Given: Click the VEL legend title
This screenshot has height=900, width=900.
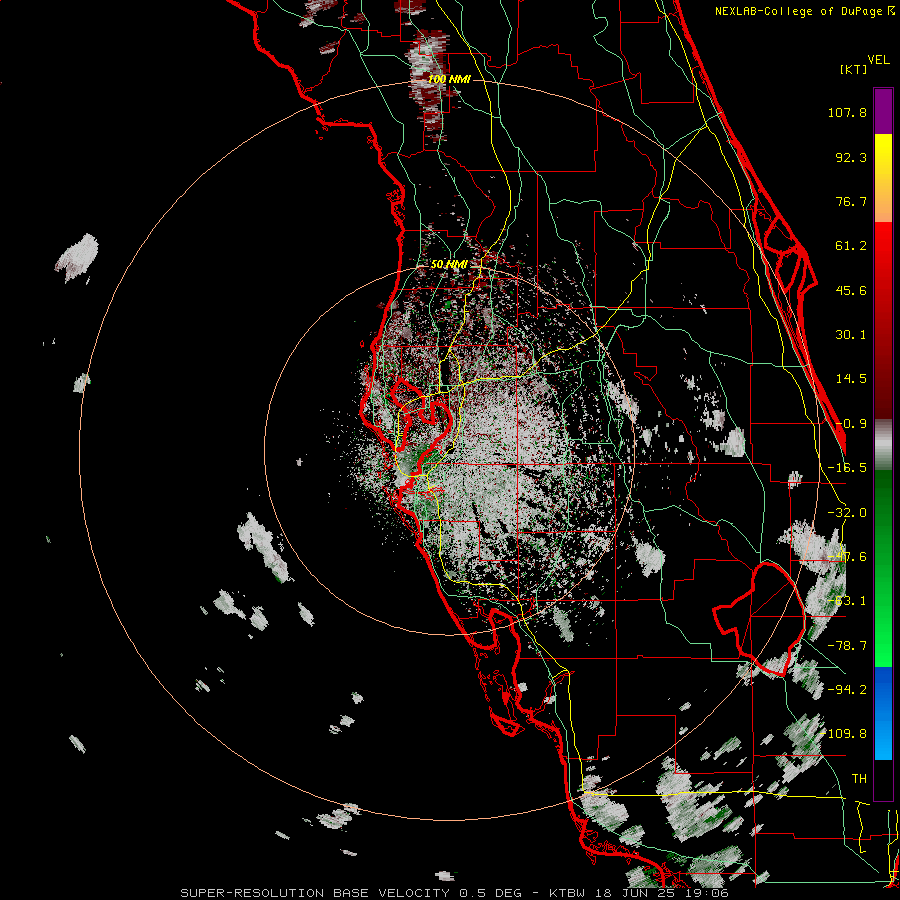Looking at the screenshot, I should tap(878, 60).
